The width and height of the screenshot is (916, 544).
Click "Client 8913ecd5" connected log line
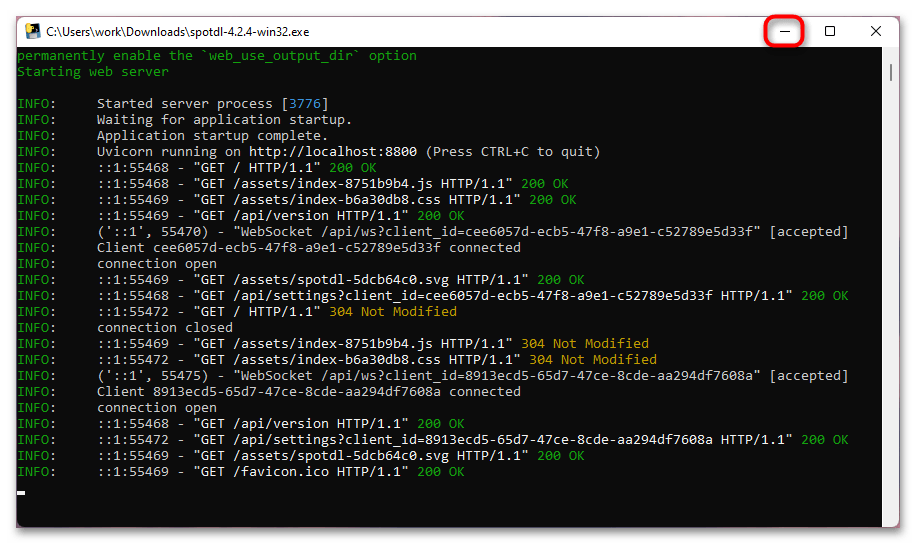[x=308, y=392]
